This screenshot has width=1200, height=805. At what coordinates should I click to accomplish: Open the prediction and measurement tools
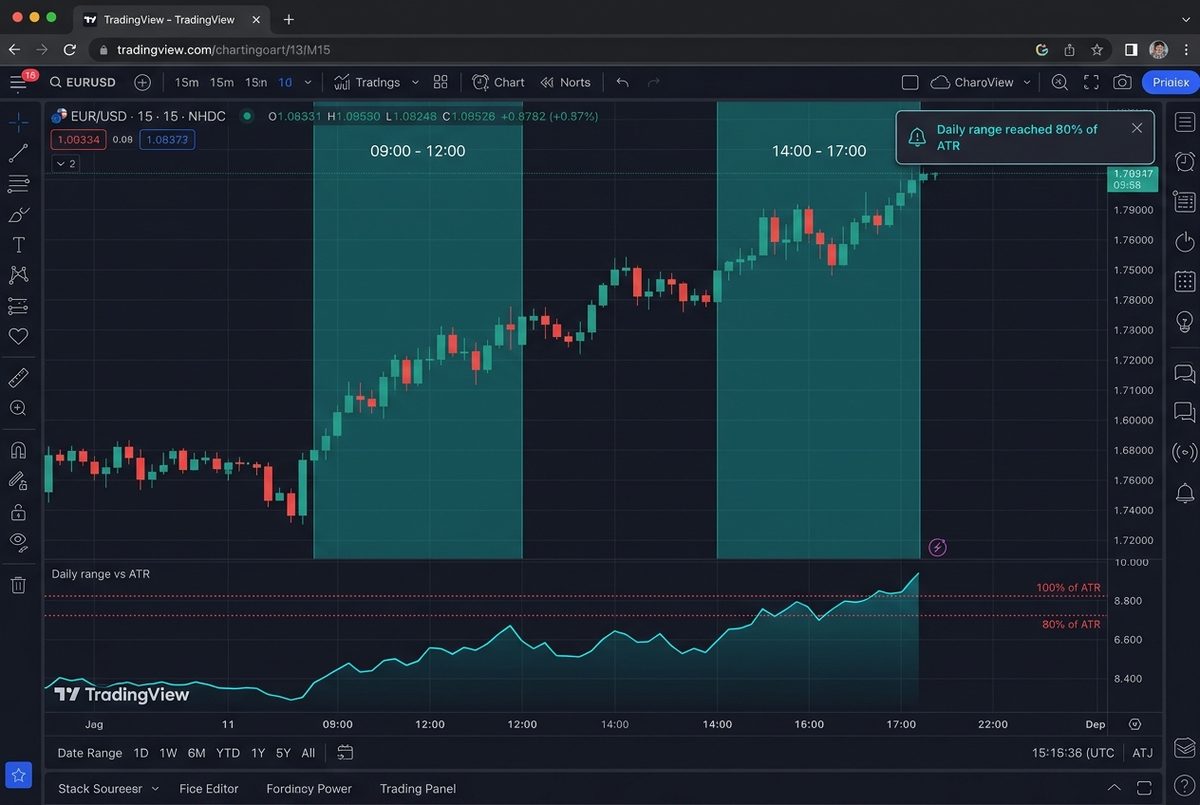click(18, 306)
